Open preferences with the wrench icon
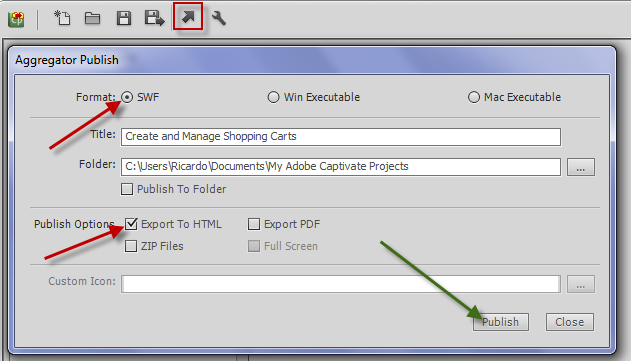This screenshot has height=361, width=631. (219, 19)
